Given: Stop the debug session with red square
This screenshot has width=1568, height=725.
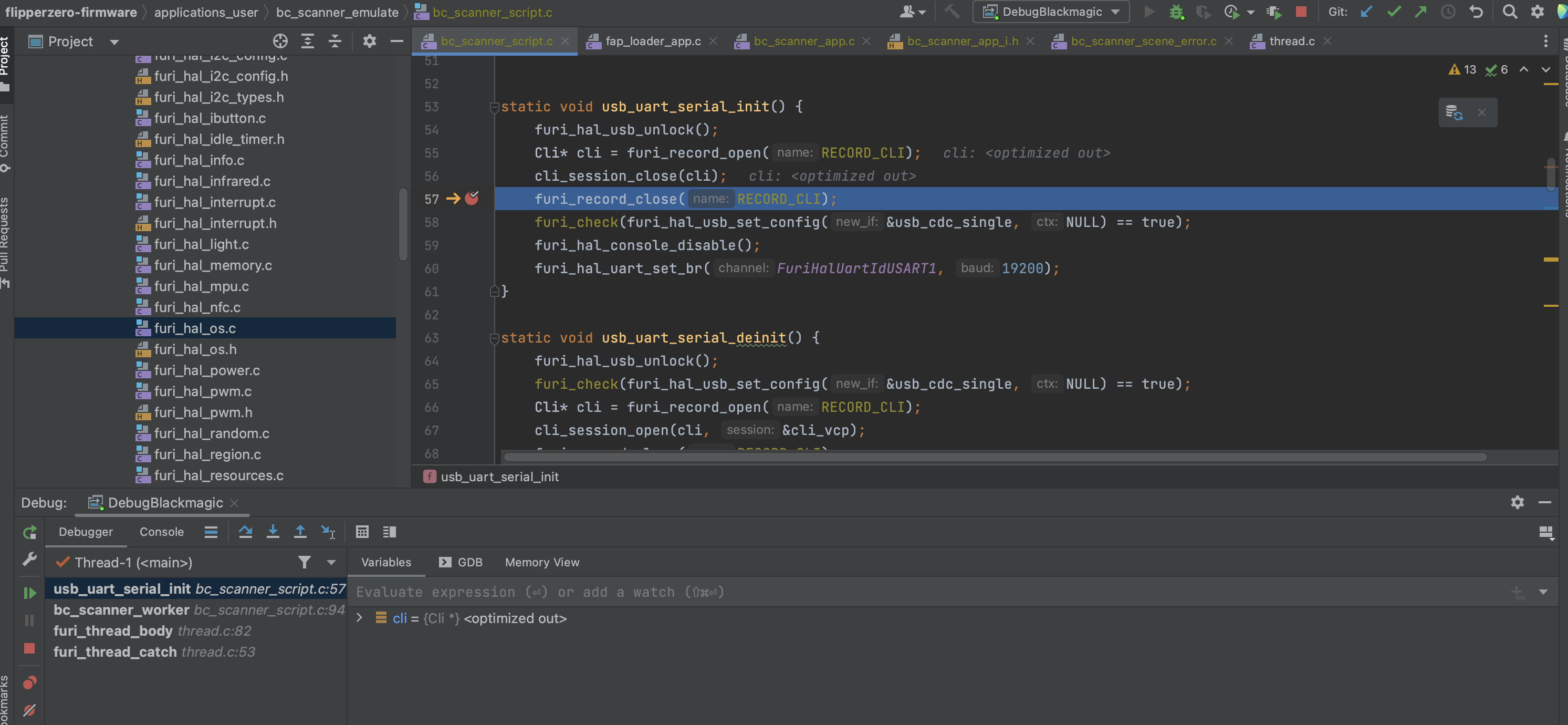Looking at the screenshot, I should (29, 648).
